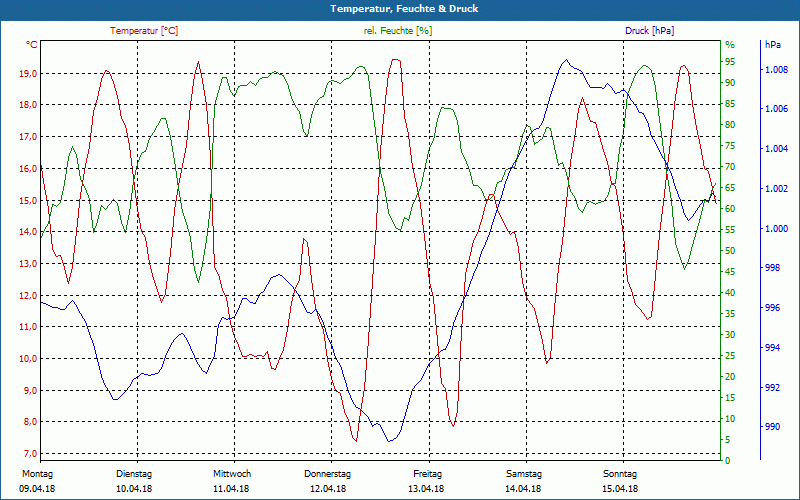Click the 996 pressure axis value

coord(773,308)
